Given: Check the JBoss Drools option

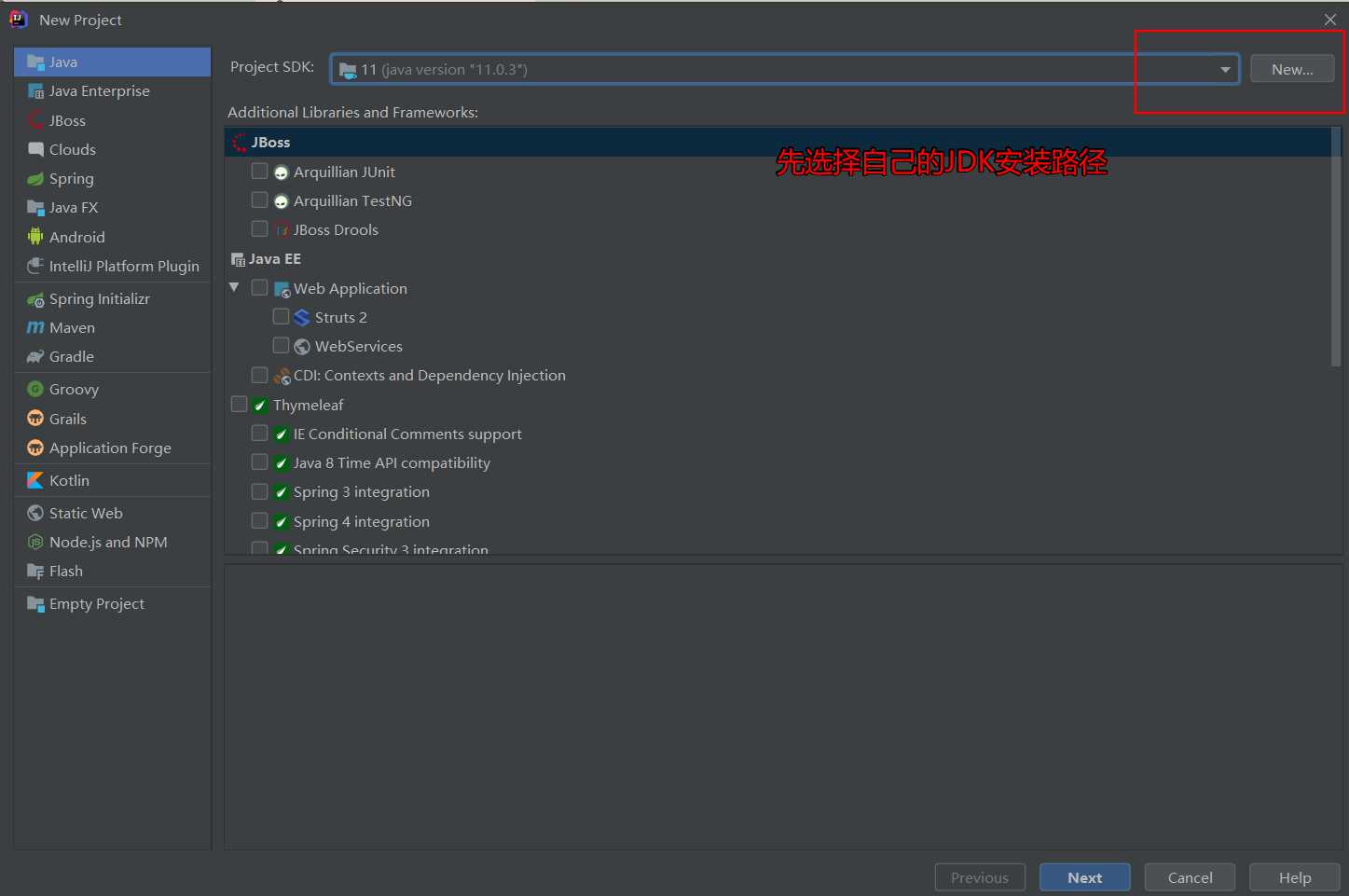Looking at the screenshot, I should coord(260,229).
